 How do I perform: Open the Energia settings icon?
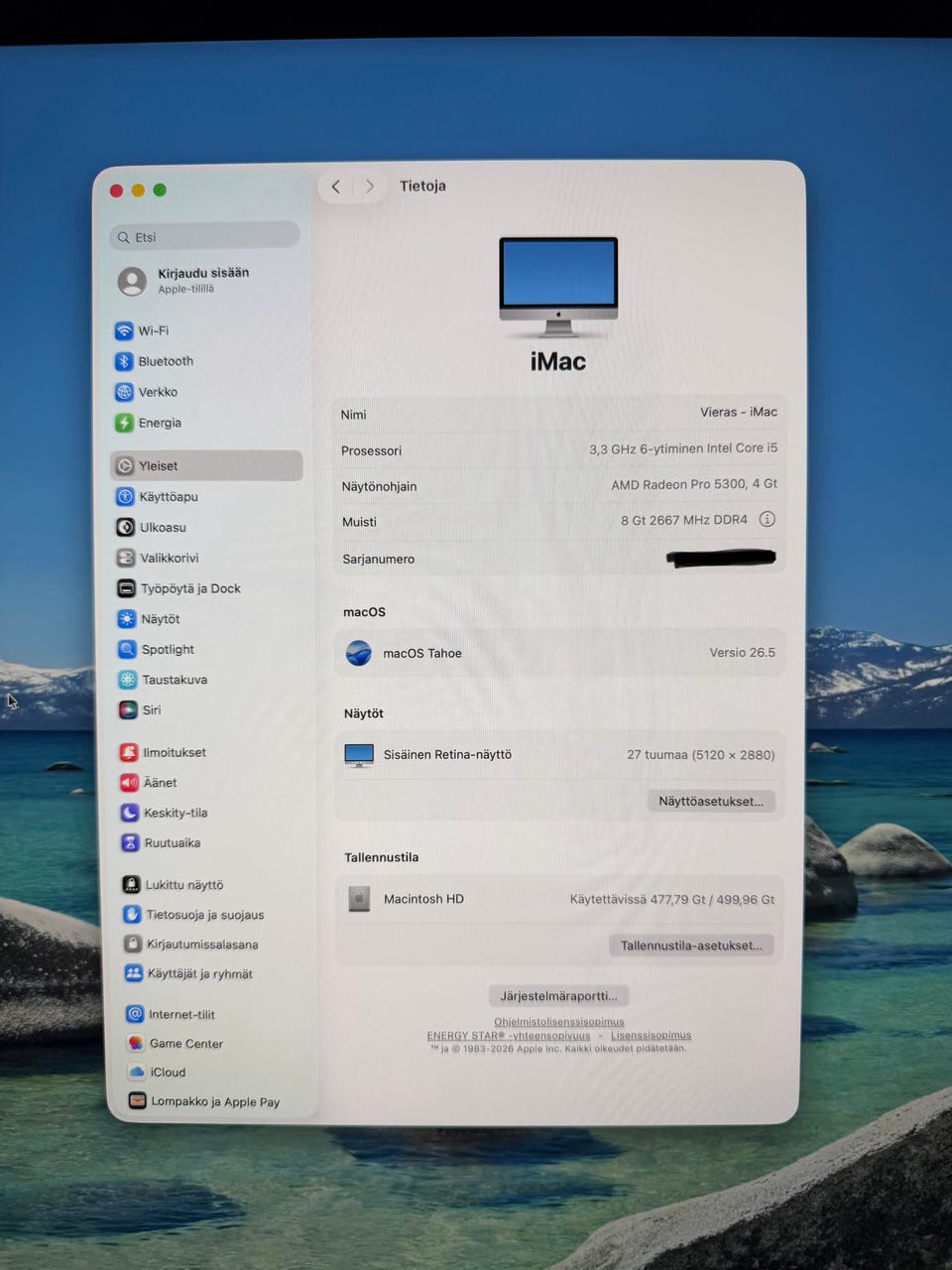click(124, 423)
